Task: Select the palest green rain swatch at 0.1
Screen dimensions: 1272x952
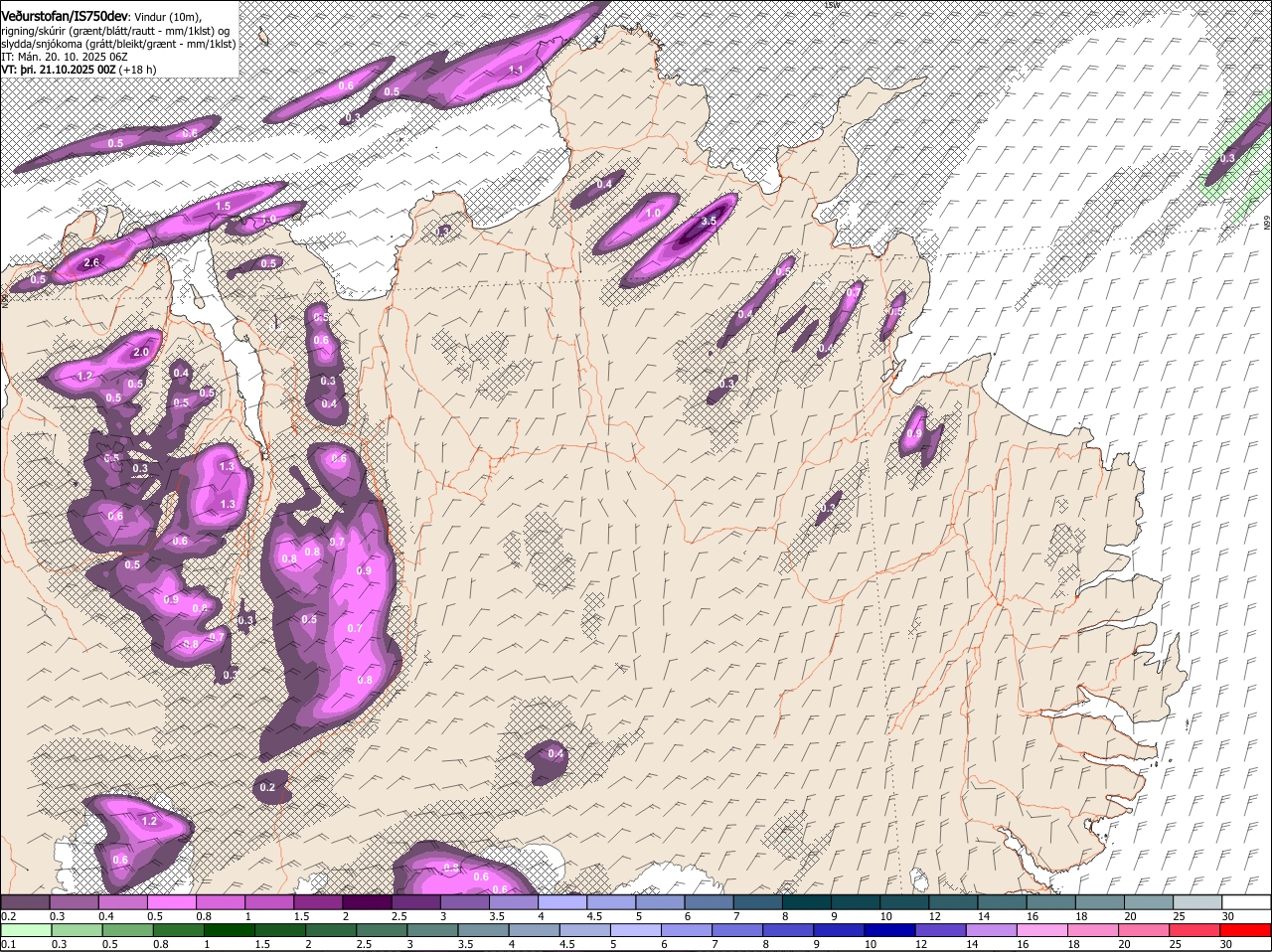Action: click(27, 930)
